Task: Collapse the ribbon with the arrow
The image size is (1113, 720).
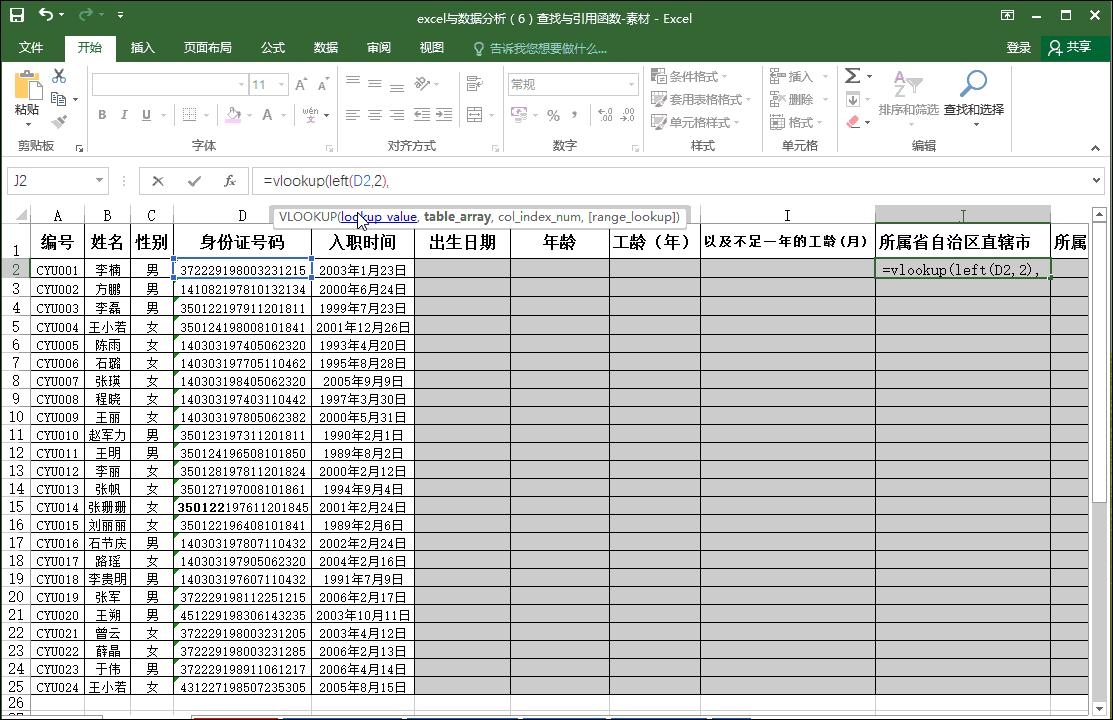Action: click(x=1095, y=148)
